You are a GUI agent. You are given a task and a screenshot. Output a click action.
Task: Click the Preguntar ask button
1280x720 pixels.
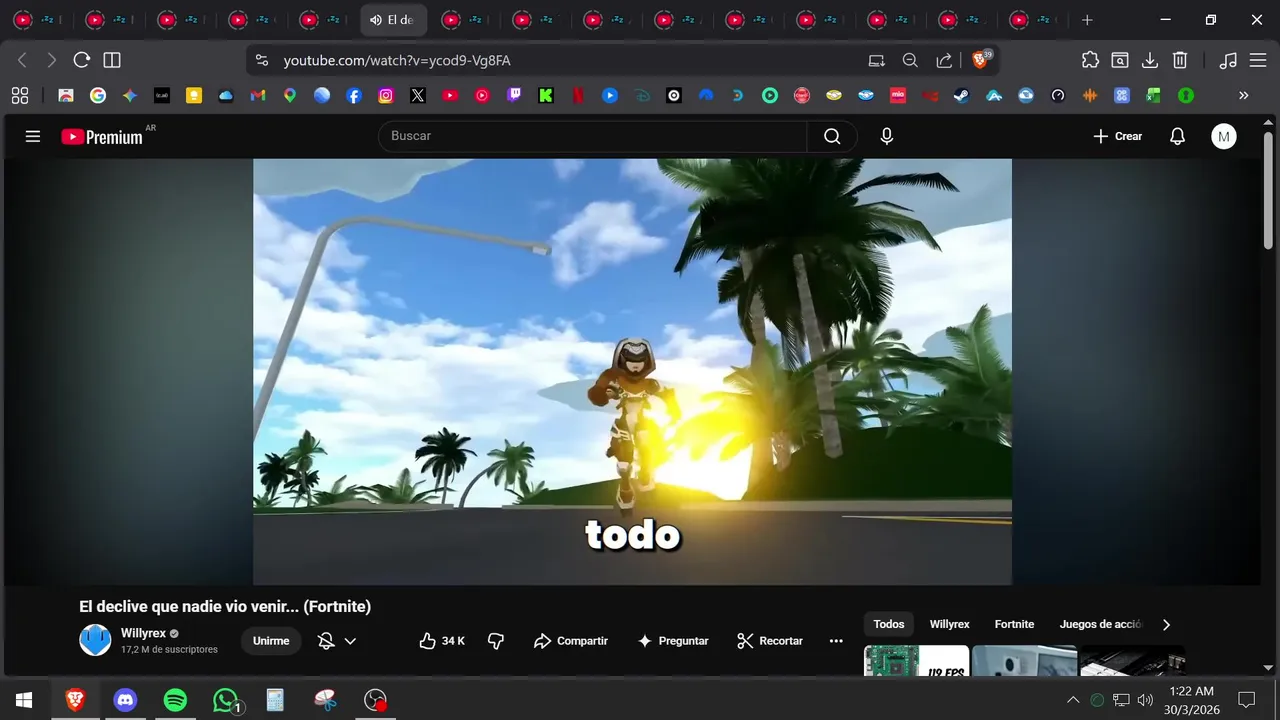673,641
